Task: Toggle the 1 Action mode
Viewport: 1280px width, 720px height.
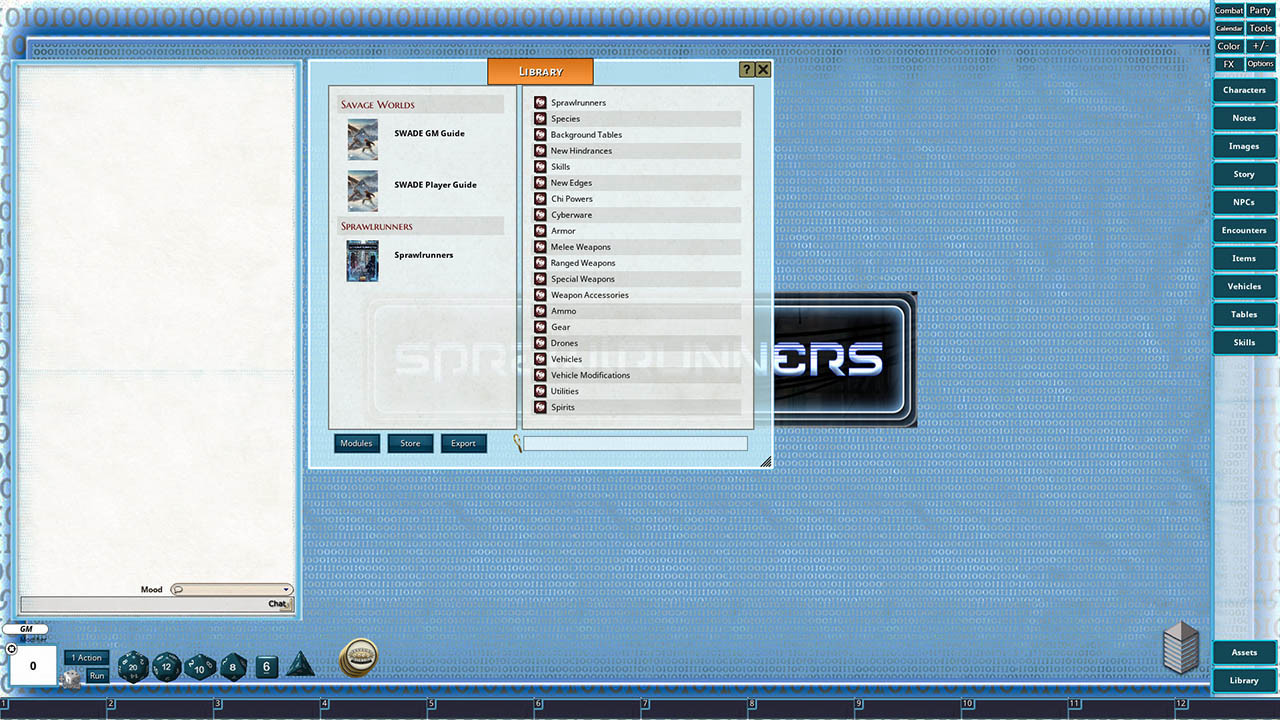Action: click(x=86, y=657)
